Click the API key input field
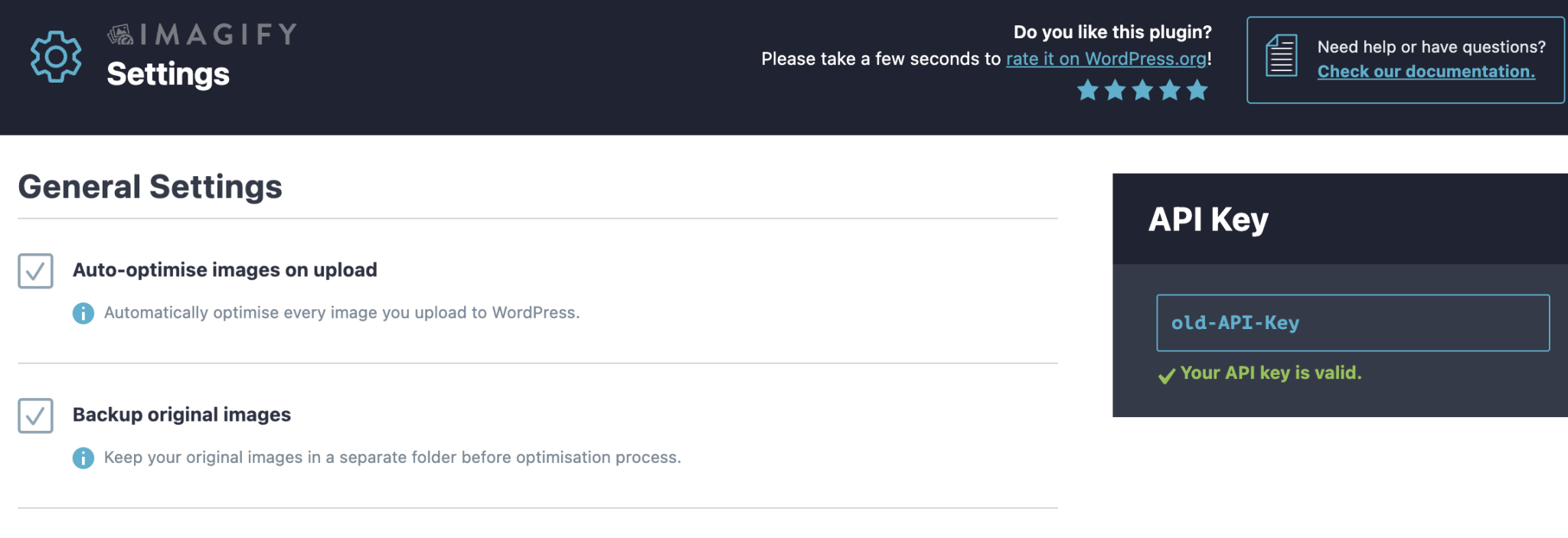Image resolution: width=1568 pixels, height=538 pixels. pos(1352,322)
